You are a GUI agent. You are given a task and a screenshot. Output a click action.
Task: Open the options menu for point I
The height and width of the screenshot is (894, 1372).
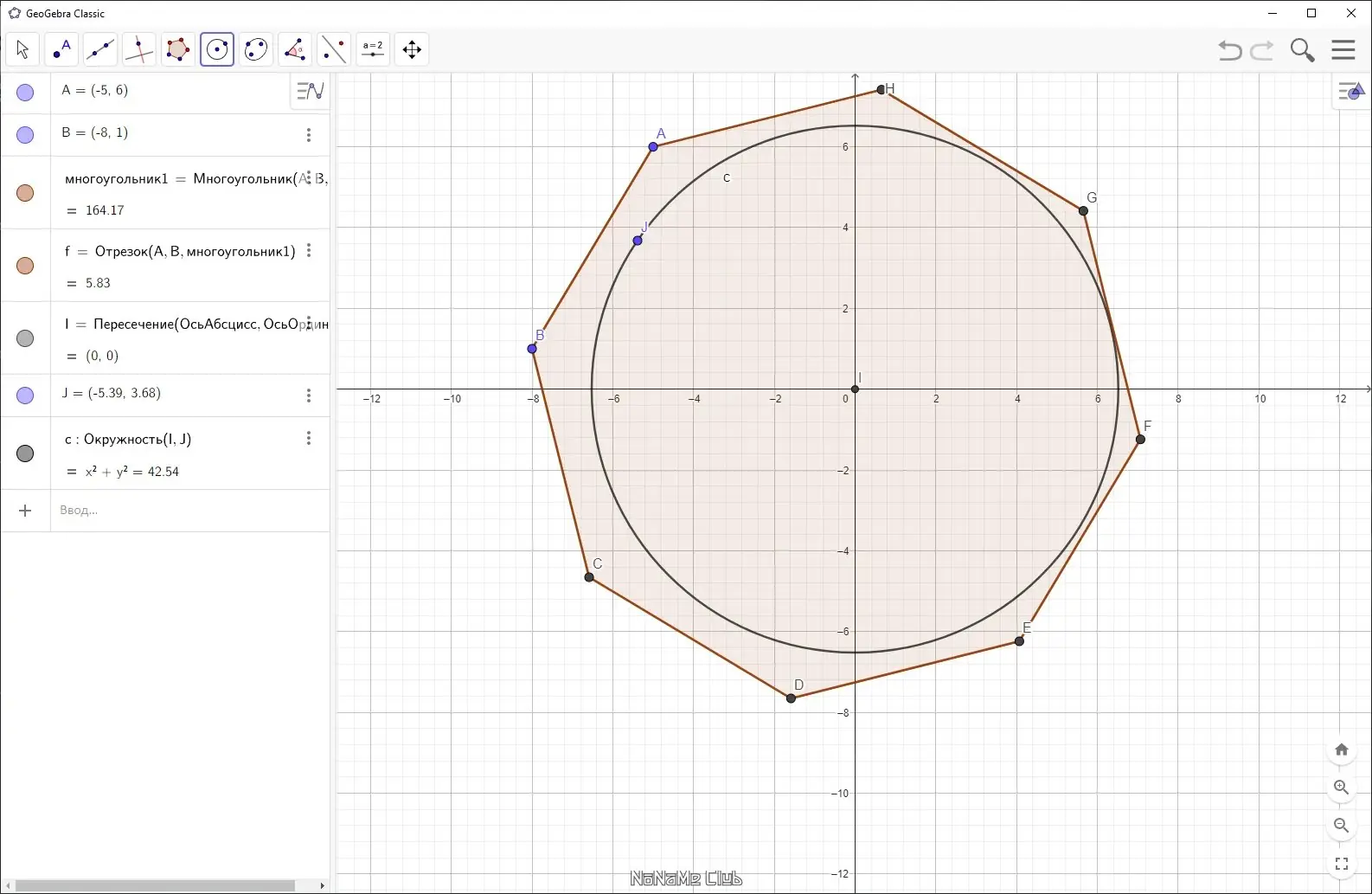click(x=309, y=323)
